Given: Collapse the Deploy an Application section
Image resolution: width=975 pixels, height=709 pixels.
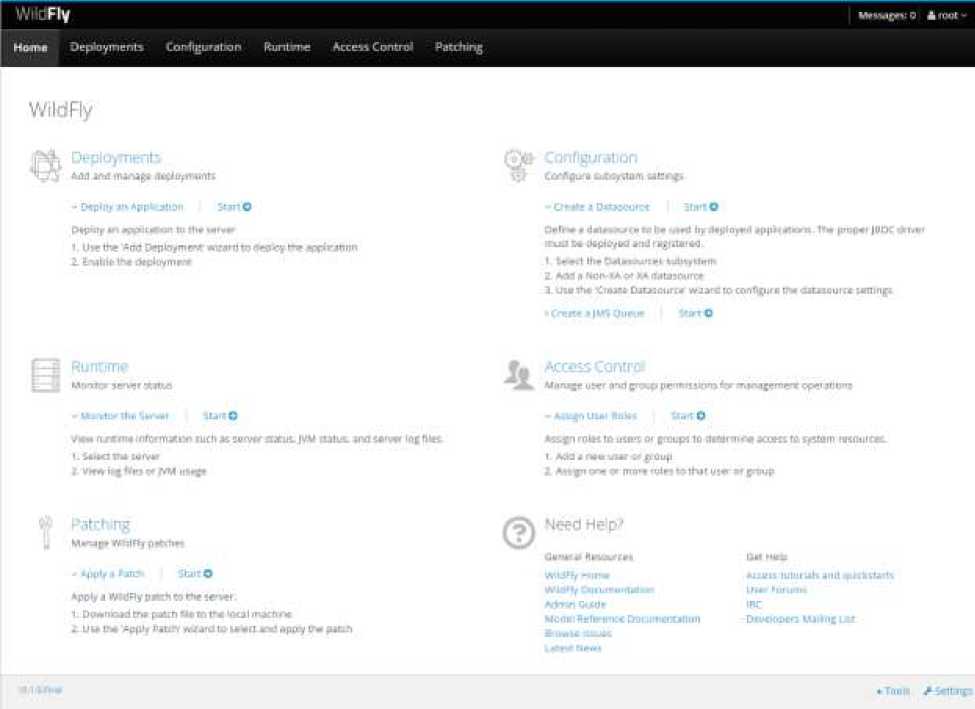Looking at the screenshot, I should (x=128, y=207).
